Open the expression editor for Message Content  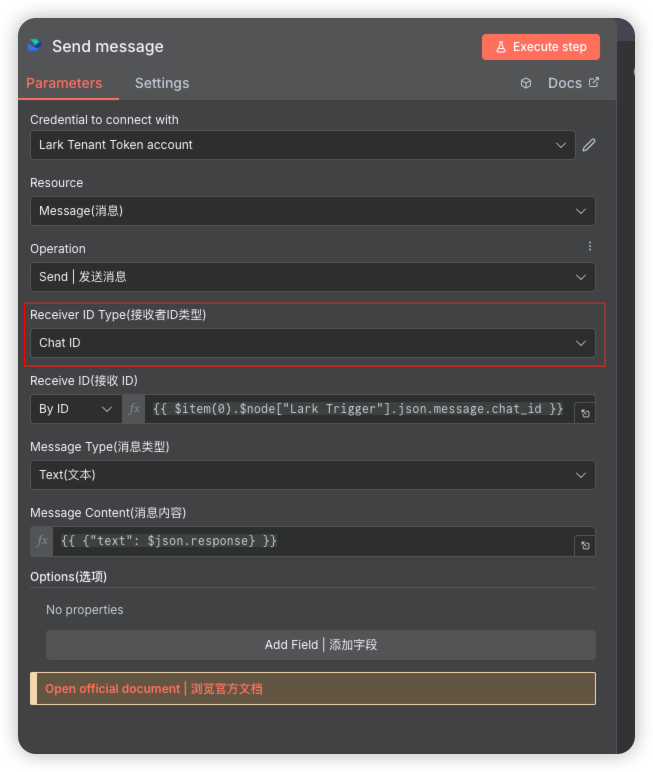pyautogui.click(x=585, y=546)
